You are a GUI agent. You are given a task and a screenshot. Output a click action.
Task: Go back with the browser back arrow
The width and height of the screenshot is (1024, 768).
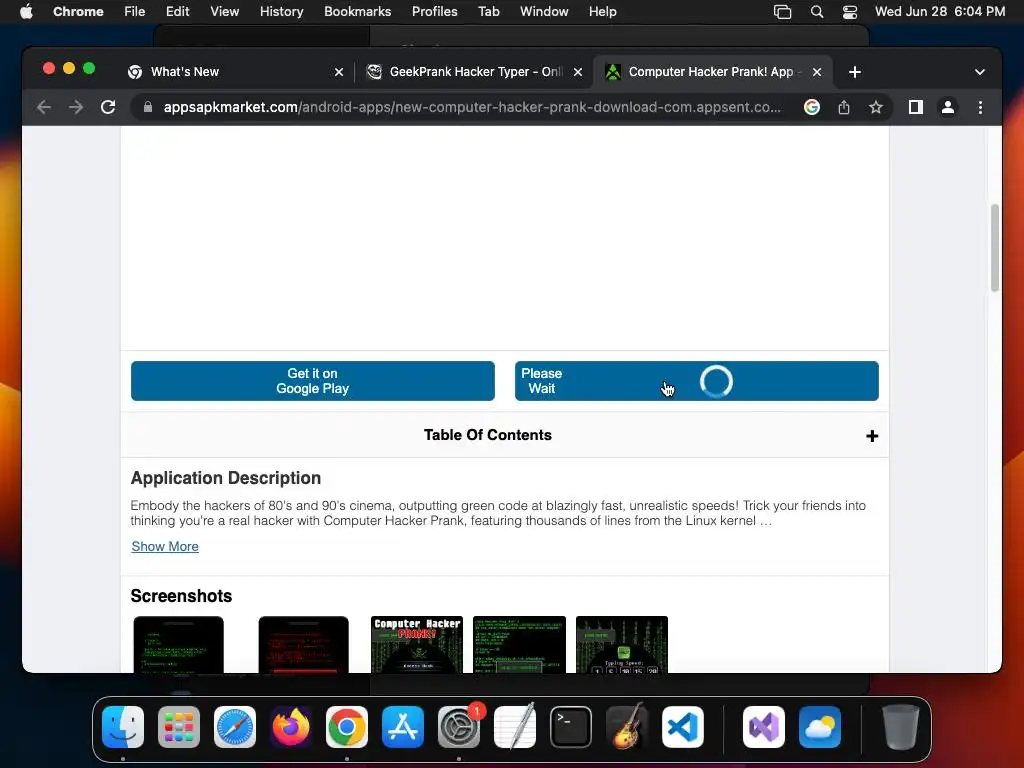coord(44,107)
